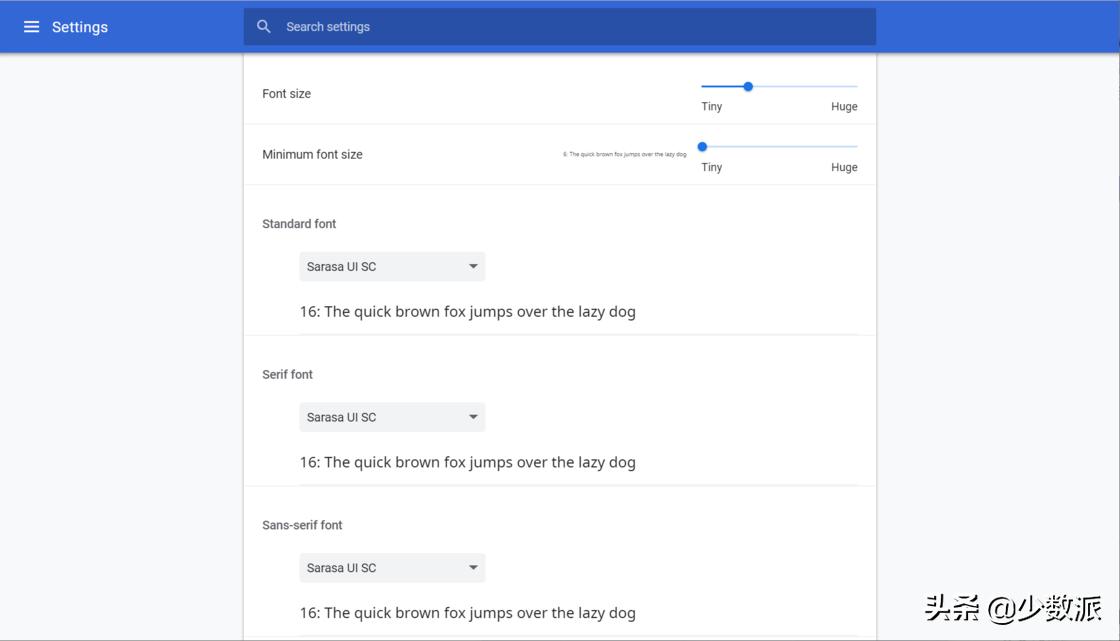Image resolution: width=1120 pixels, height=641 pixels.
Task: Click the Standard font dropdown arrow
Action: [473, 267]
